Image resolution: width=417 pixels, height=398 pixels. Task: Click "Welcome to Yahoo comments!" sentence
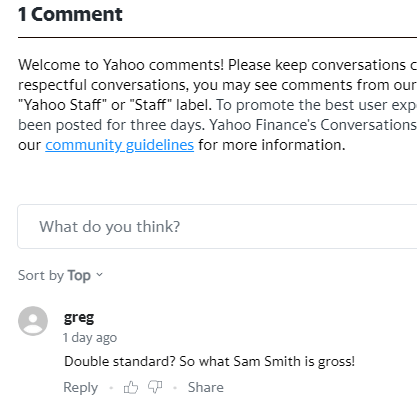[121, 65]
